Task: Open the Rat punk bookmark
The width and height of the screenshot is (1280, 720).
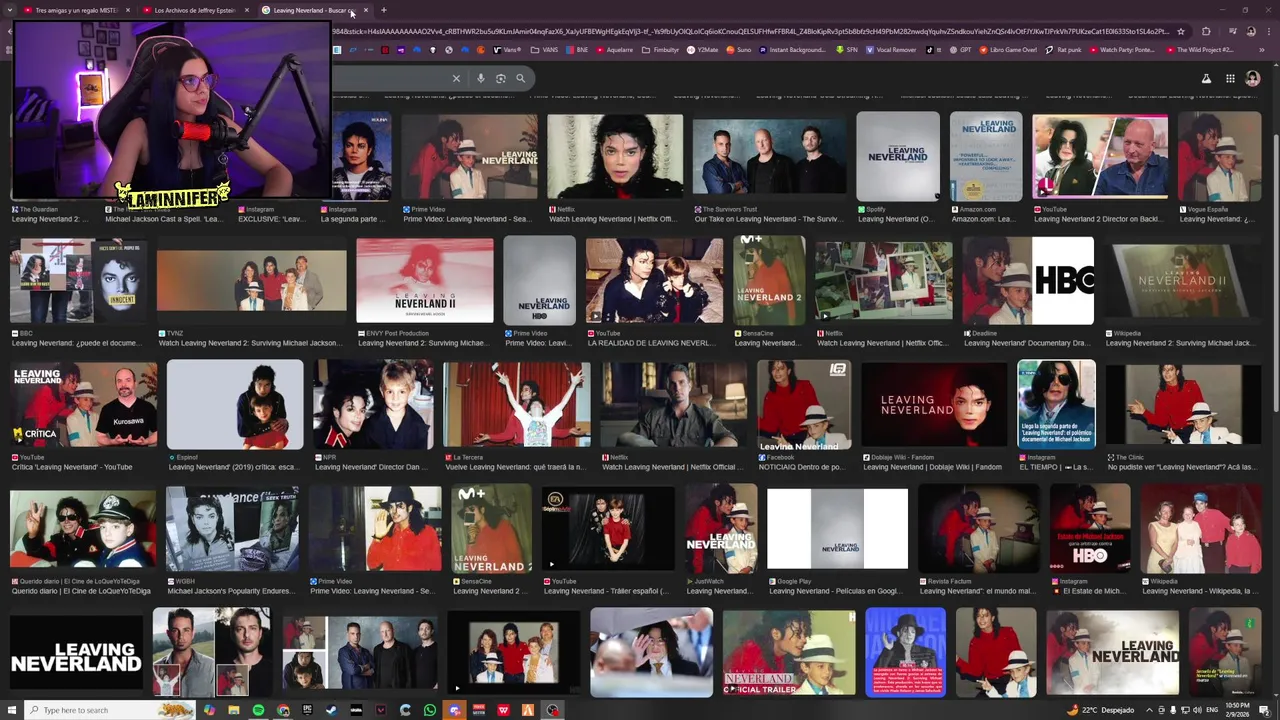Action: point(1064,50)
